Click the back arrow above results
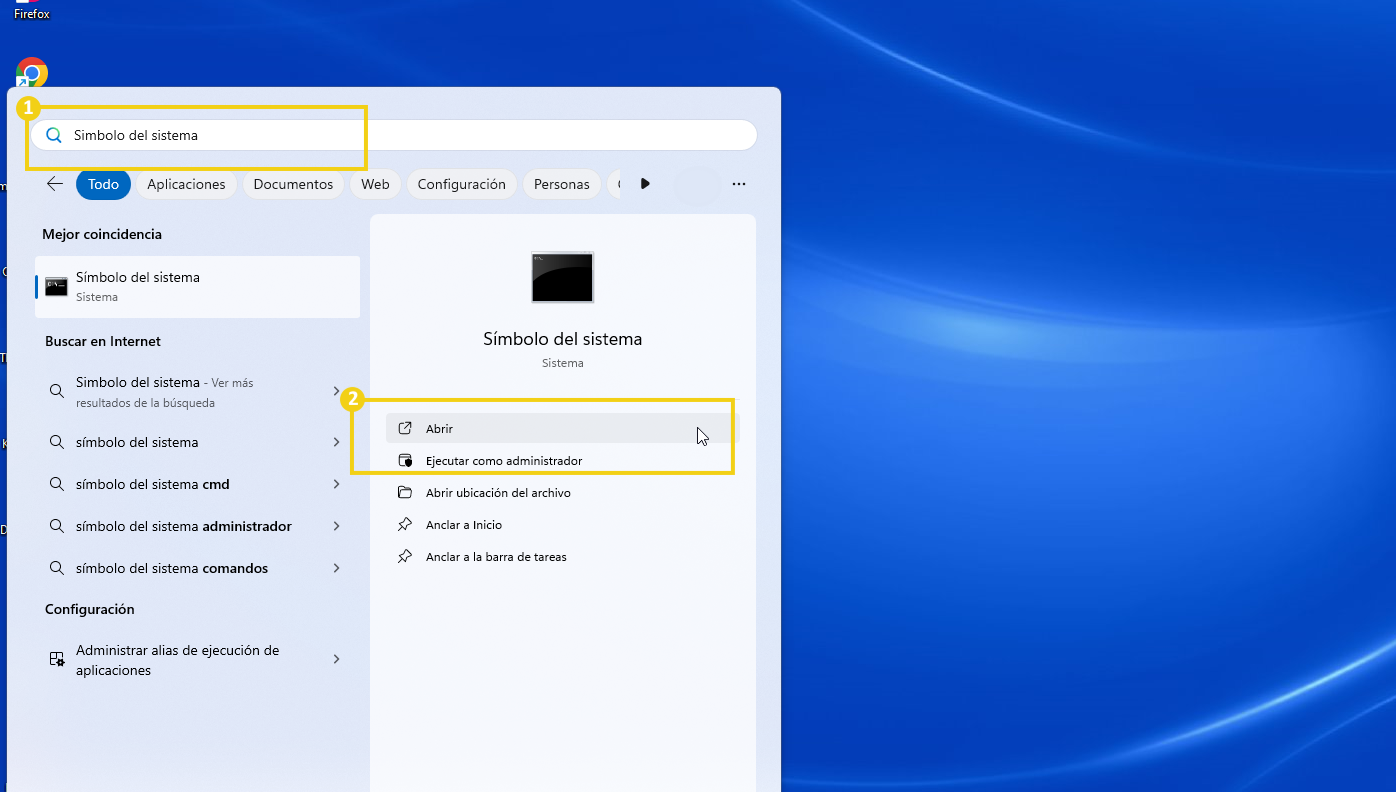This screenshot has height=792, width=1396. [x=54, y=184]
